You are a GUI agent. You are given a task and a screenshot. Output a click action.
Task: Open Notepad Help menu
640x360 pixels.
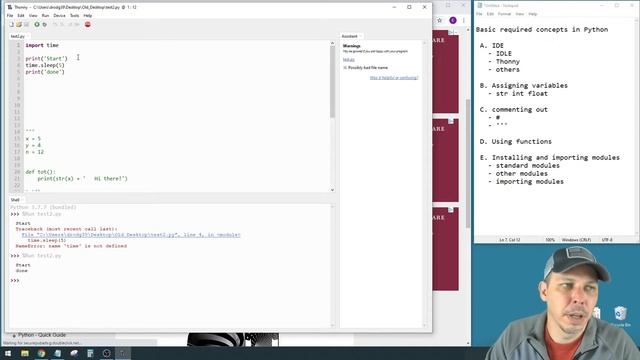pyautogui.click(x=533, y=14)
